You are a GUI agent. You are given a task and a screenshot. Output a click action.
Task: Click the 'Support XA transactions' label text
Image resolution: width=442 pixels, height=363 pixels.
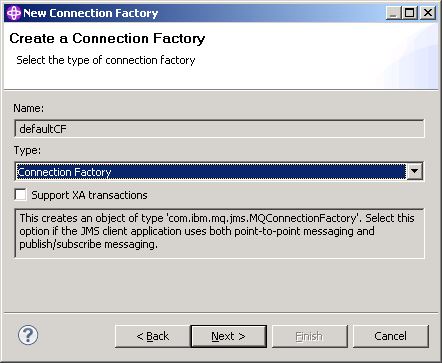point(89,195)
